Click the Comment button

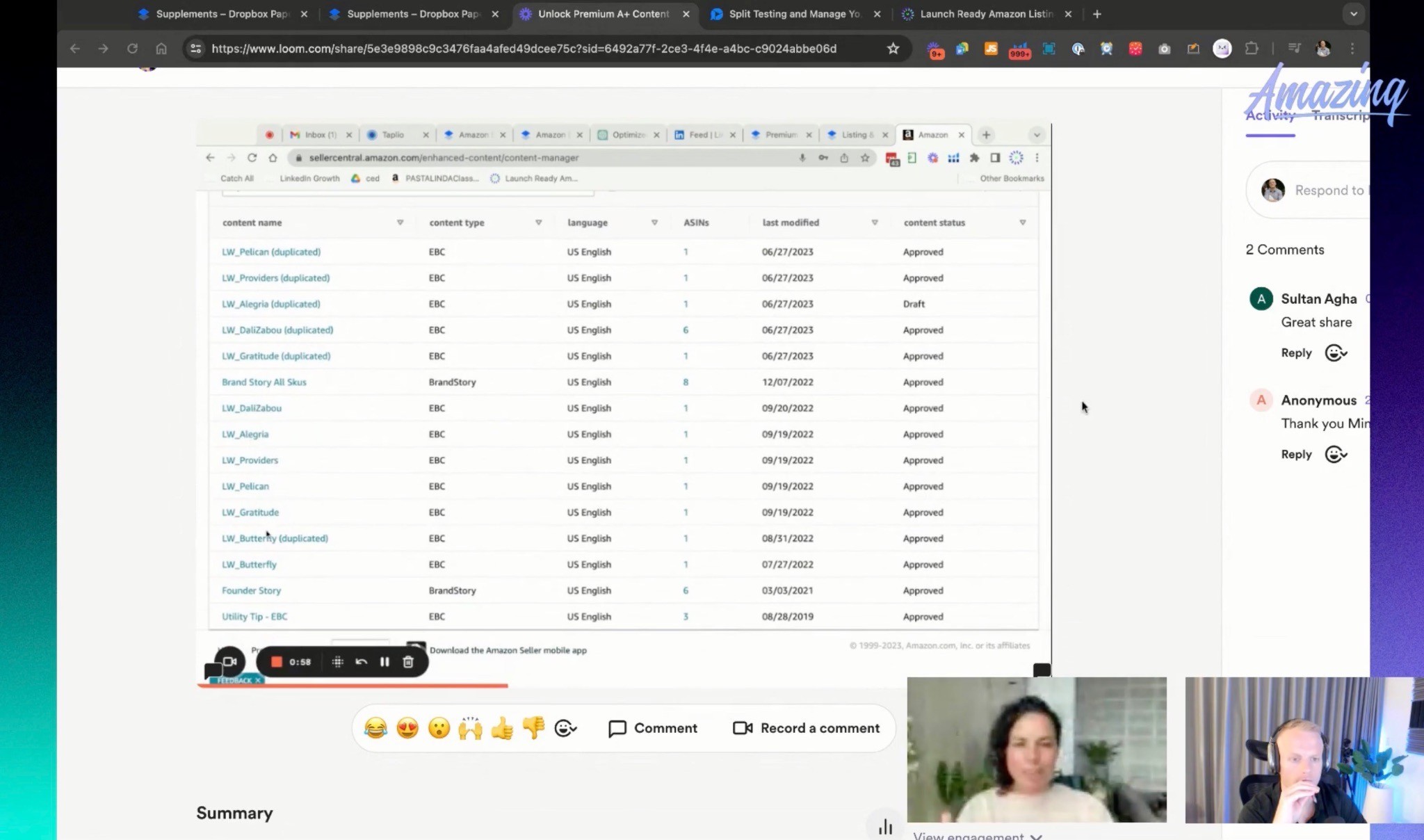point(653,728)
